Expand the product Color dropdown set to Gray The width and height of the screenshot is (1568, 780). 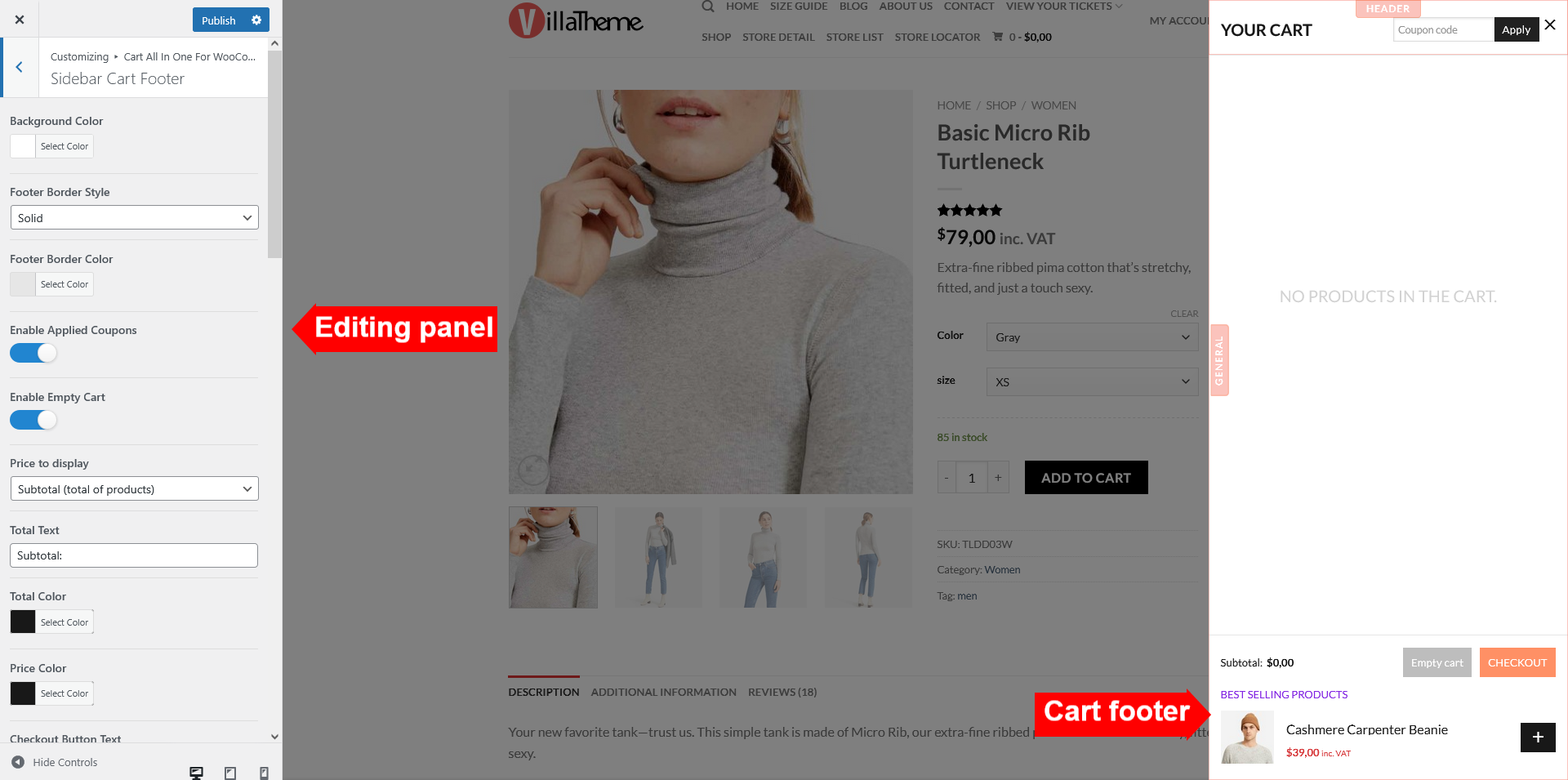(1092, 337)
